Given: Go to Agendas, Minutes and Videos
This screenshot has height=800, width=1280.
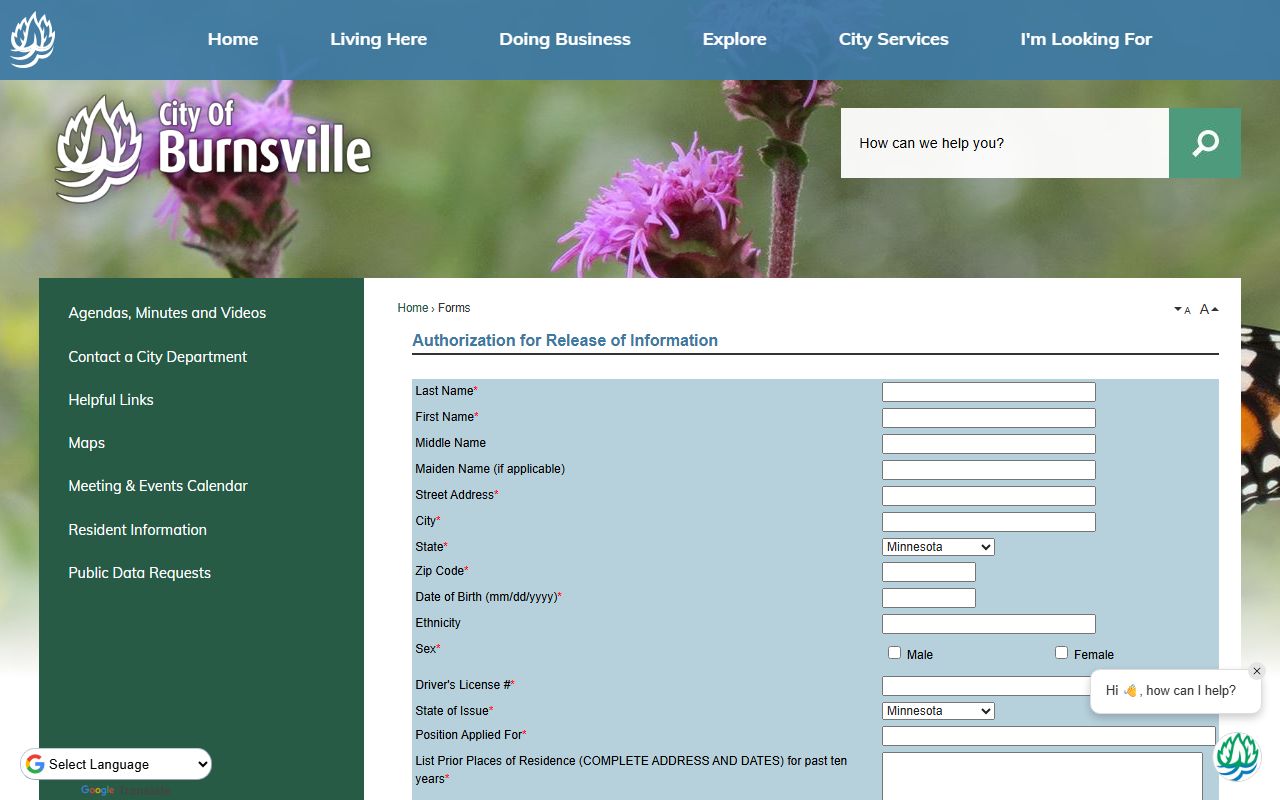Looking at the screenshot, I should click(167, 313).
